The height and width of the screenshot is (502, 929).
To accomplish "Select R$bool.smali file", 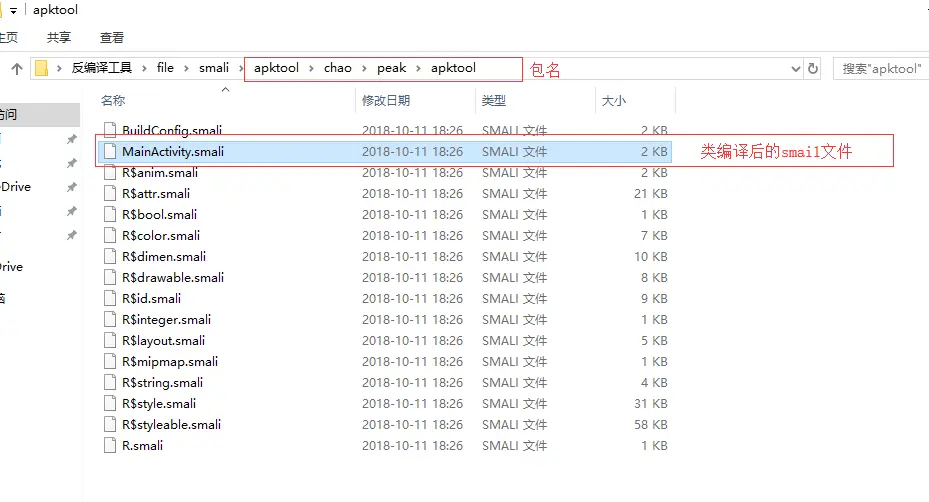I will point(159,215).
